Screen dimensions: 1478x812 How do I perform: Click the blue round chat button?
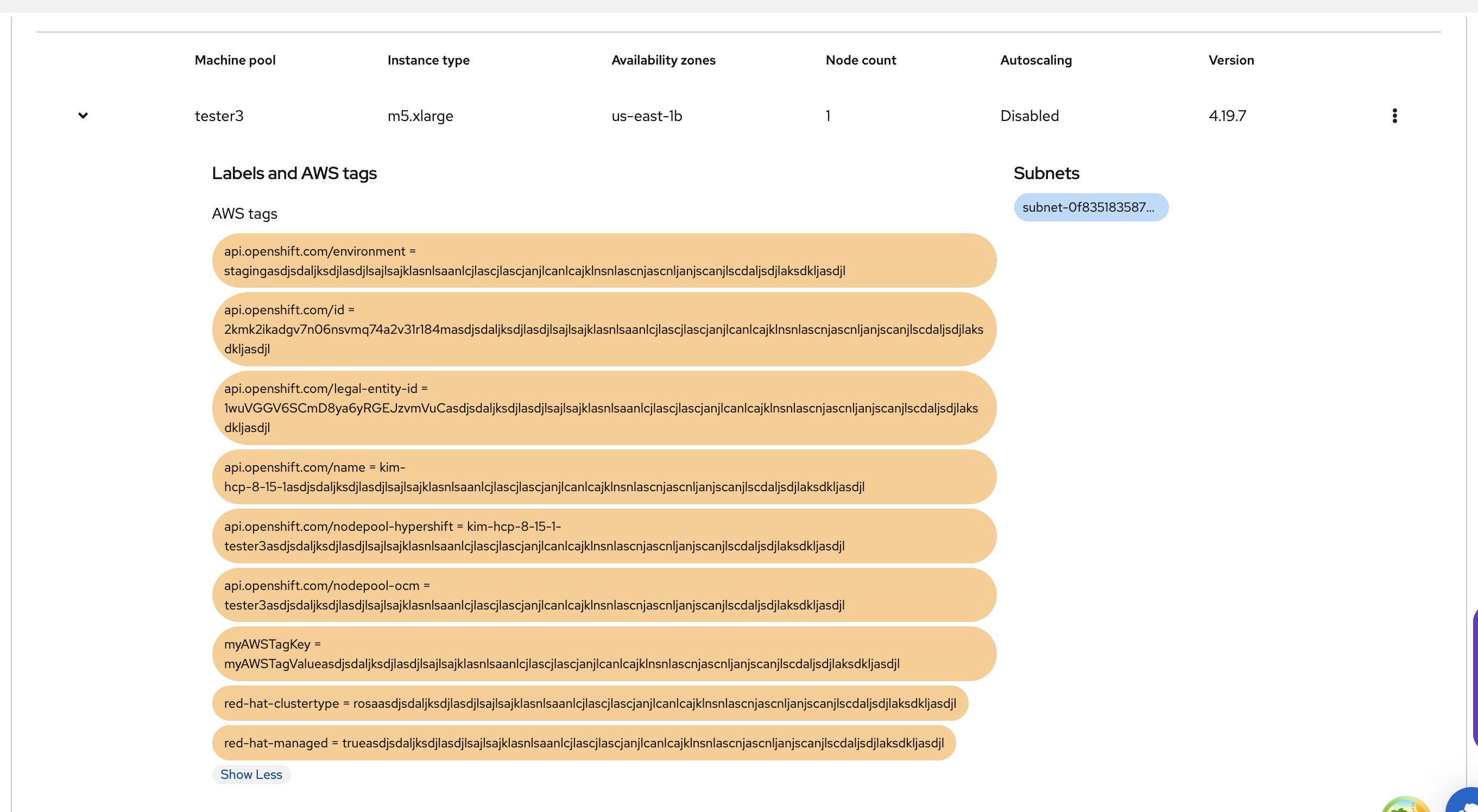(1464, 802)
